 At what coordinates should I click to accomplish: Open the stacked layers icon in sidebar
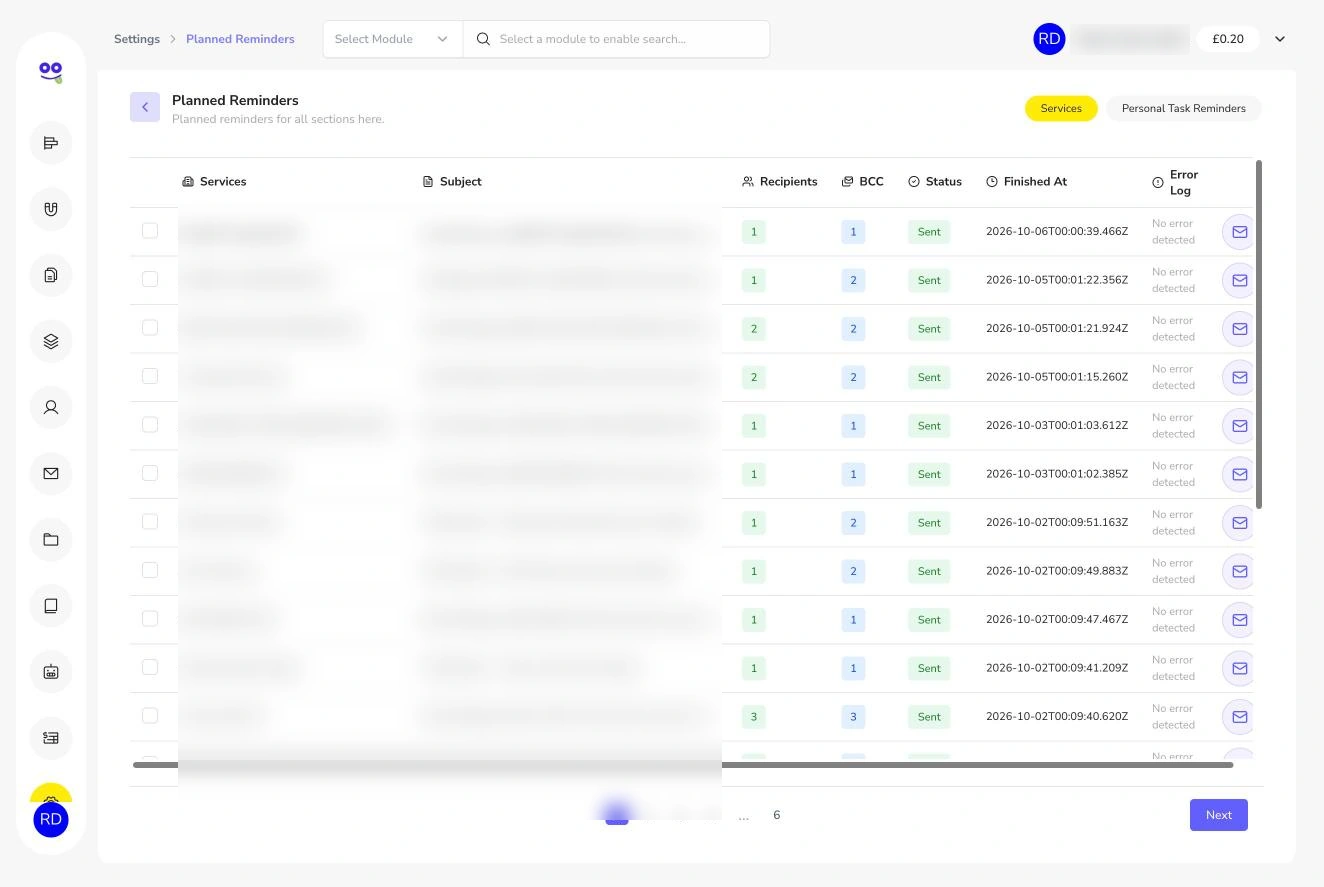click(51, 341)
